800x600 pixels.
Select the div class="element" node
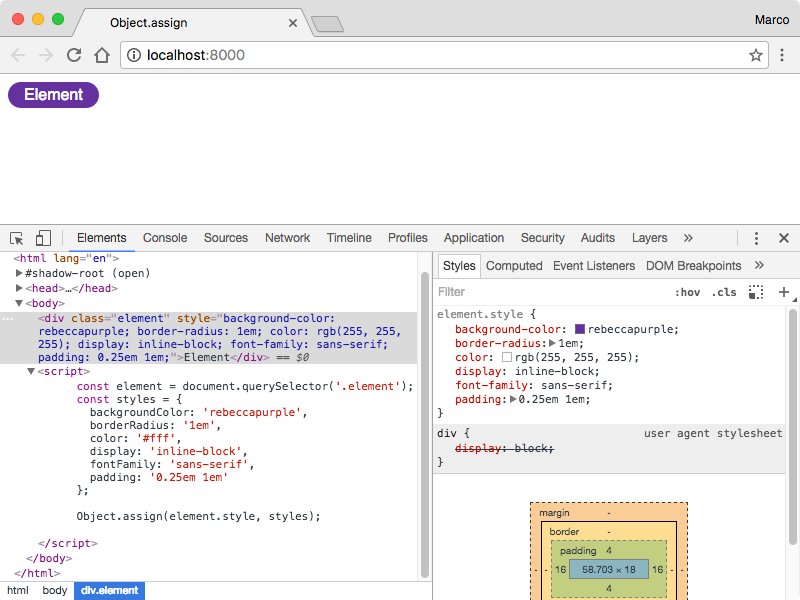click(x=209, y=338)
